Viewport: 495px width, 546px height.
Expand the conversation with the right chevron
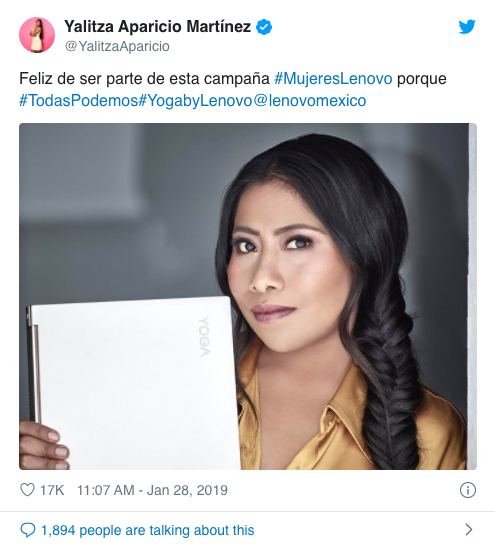469,530
